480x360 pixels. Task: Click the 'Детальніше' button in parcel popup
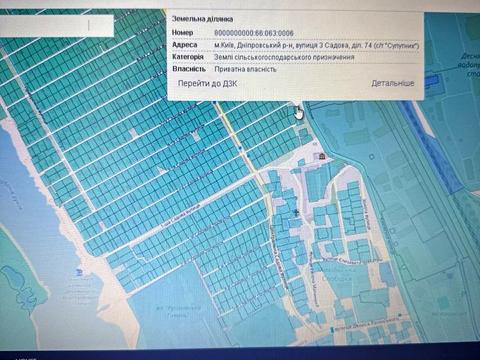click(x=393, y=83)
